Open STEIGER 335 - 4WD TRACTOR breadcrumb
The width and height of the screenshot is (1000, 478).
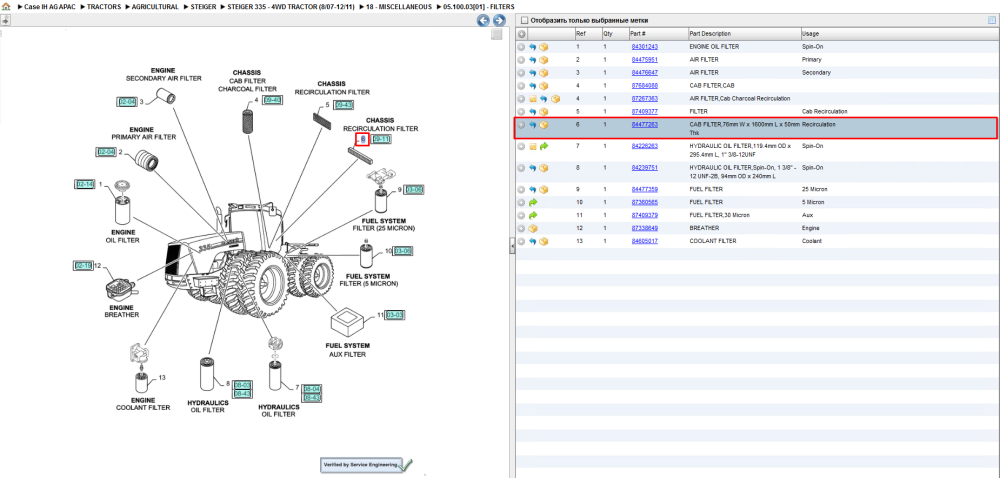pos(291,6)
